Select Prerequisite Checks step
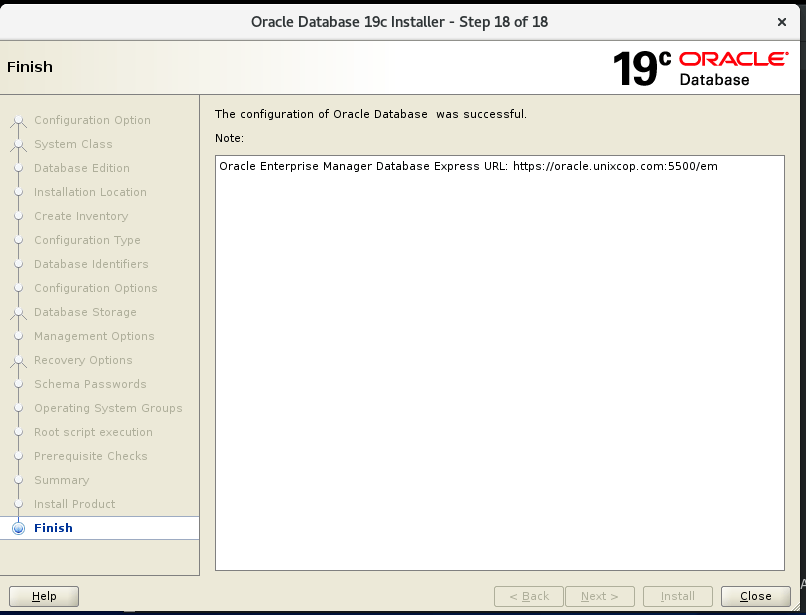Screen dimensions: 806x615 pos(90,456)
